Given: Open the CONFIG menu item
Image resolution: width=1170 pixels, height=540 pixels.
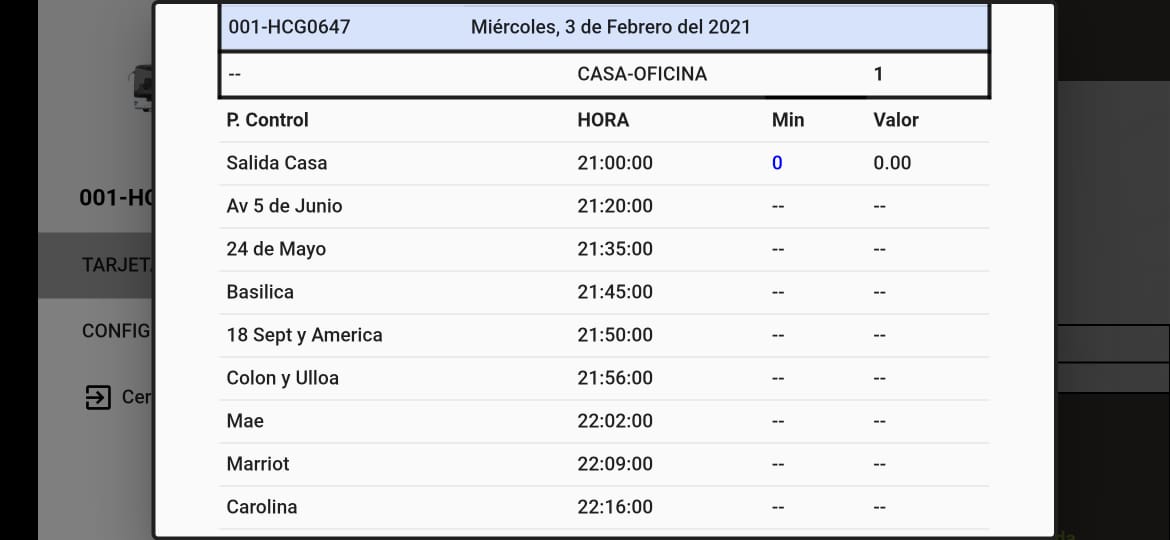Looking at the screenshot, I should [x=116, y=330].
